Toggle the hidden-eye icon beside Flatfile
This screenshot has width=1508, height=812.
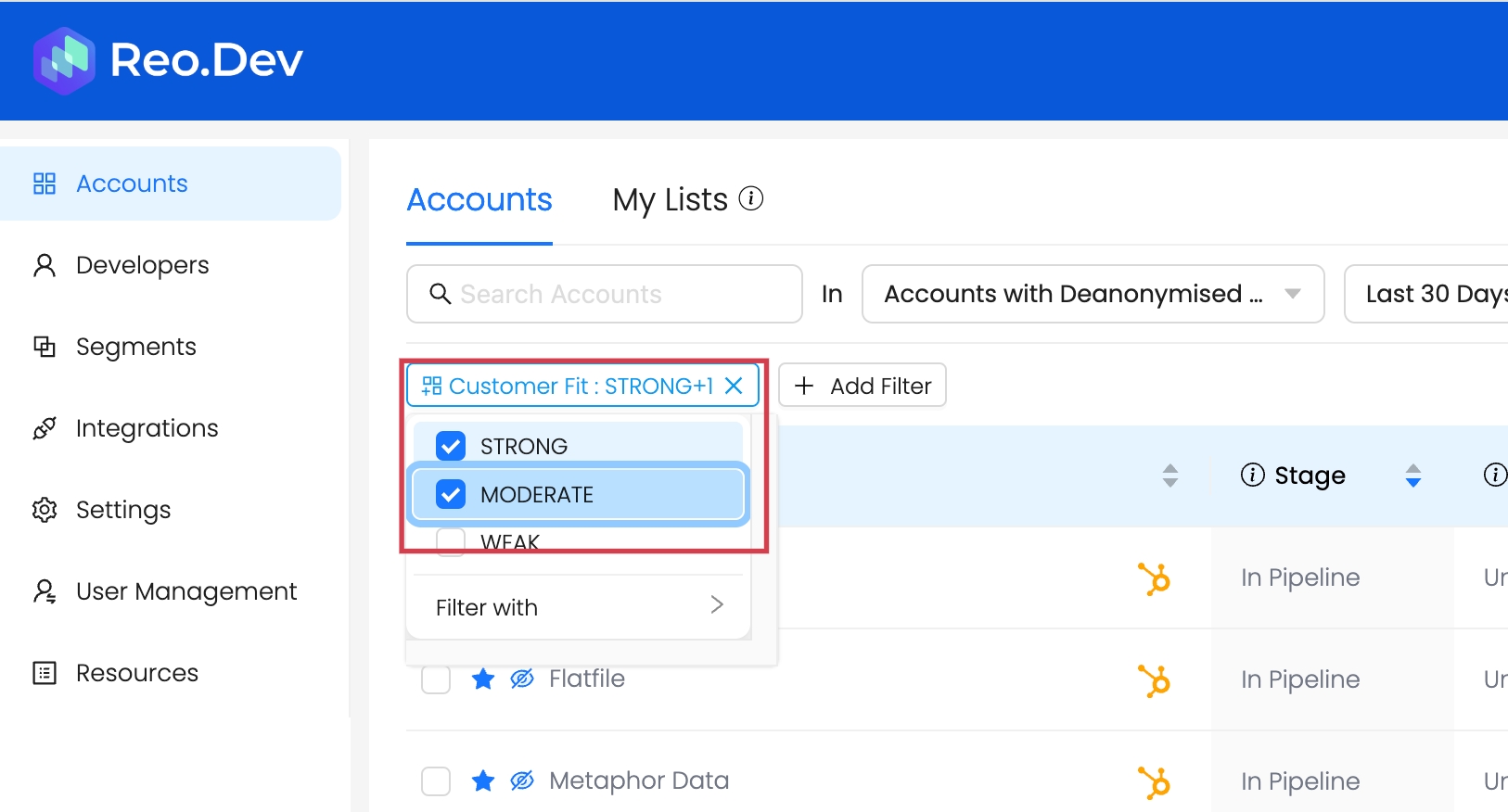click(x=522, y=679)
